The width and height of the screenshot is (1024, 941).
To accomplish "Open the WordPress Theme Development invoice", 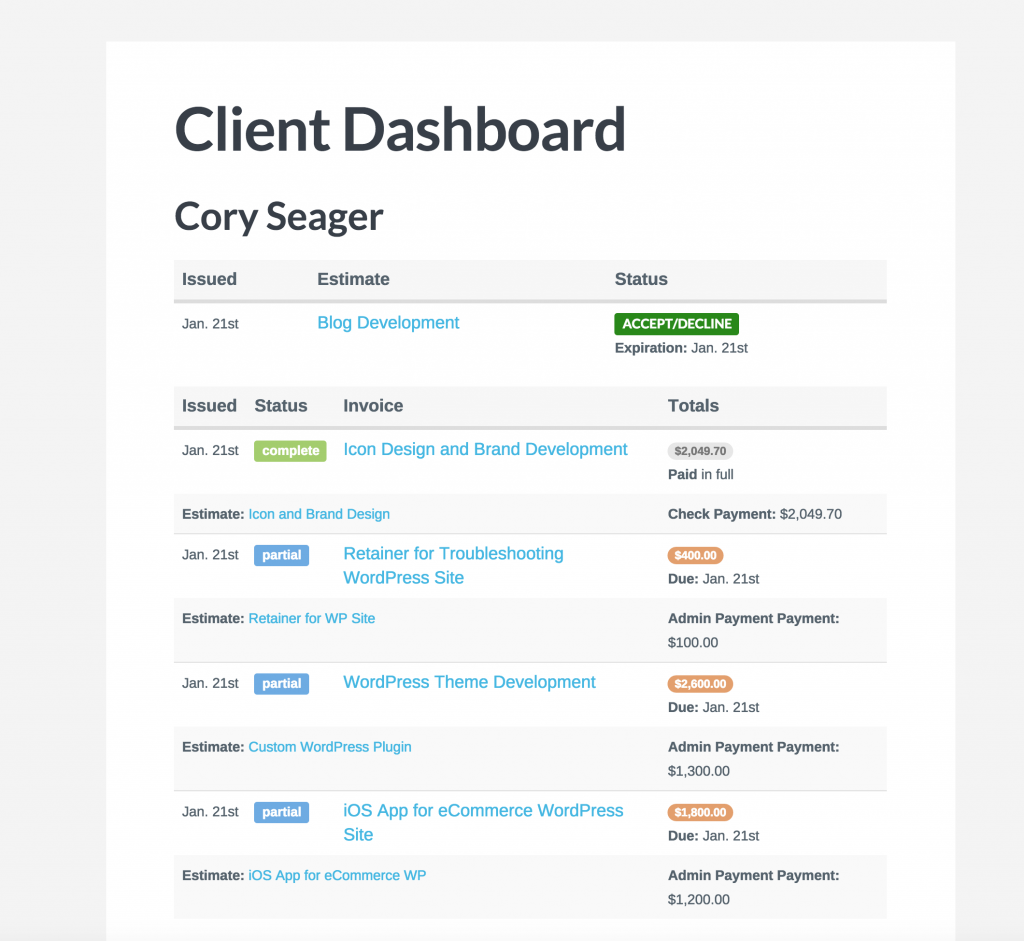I will (x=469, y=682).
